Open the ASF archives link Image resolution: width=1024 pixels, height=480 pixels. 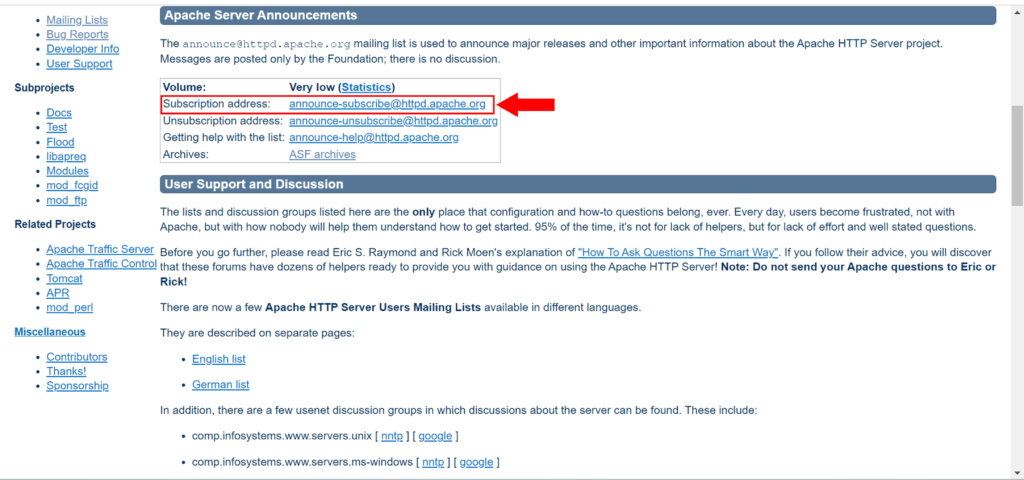coord(322,154)
